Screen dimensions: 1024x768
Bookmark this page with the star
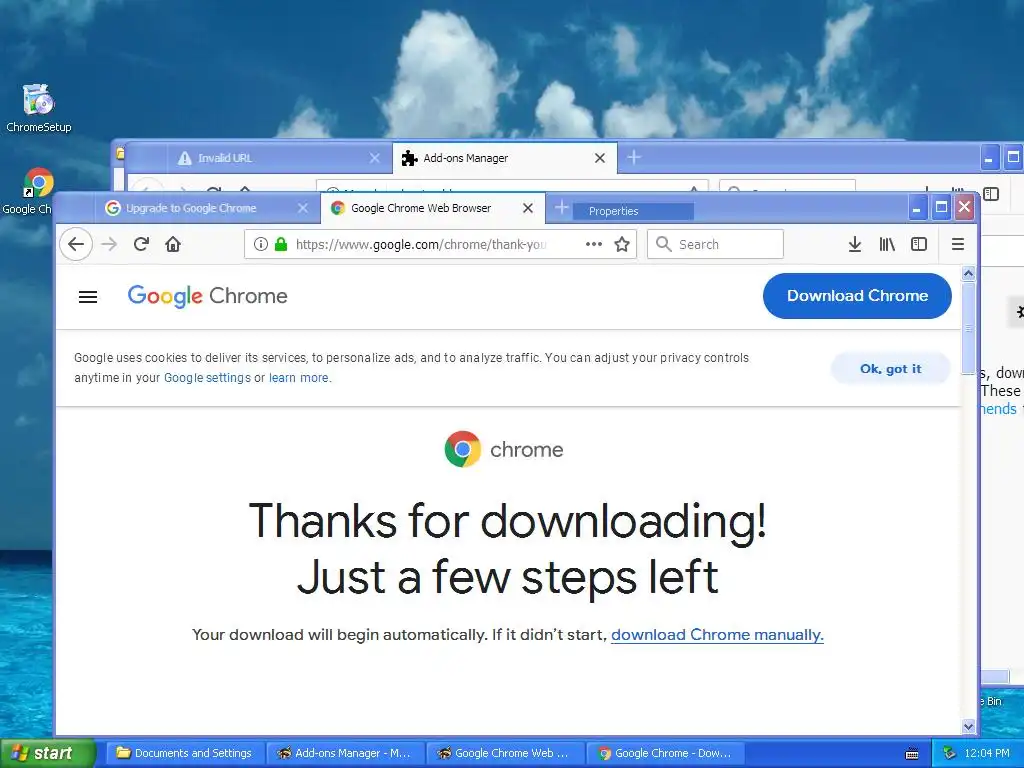[x=622, y=244]
